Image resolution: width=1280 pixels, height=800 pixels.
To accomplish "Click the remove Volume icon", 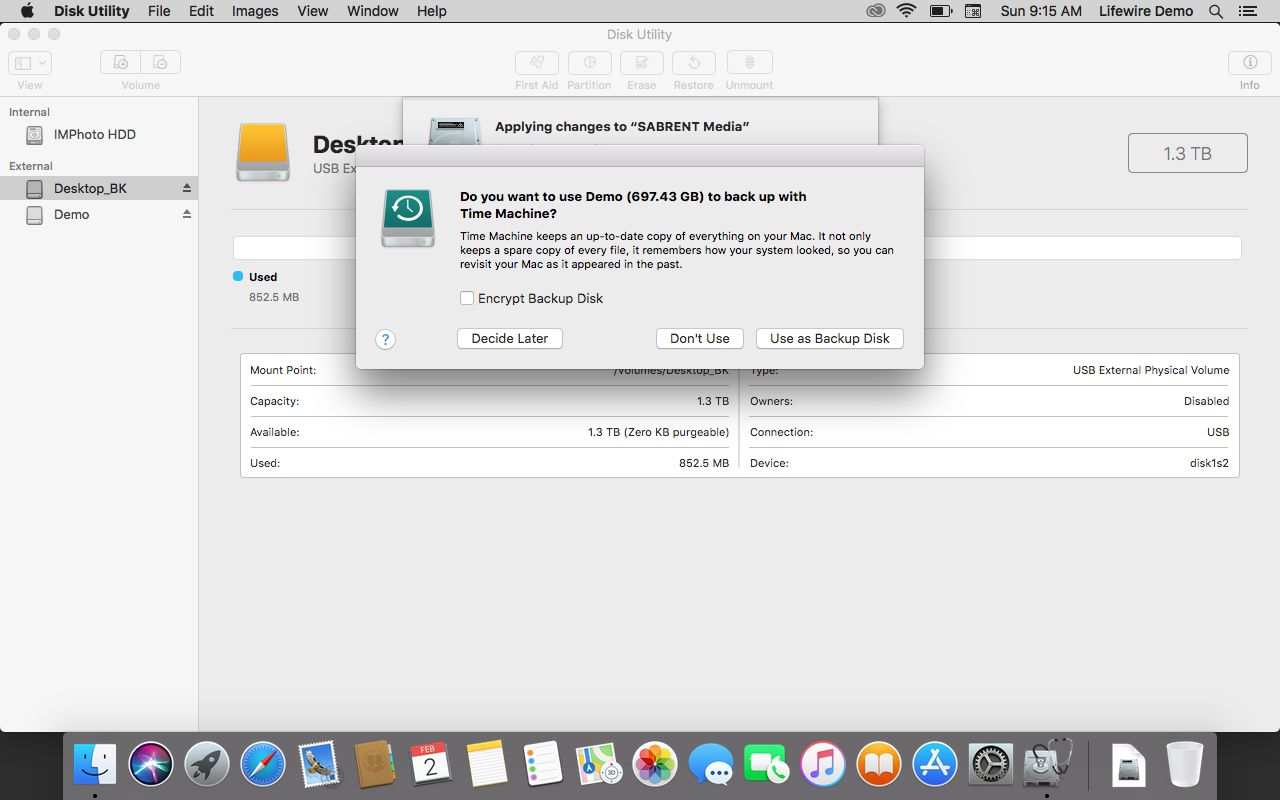I will tap(161, 62).
